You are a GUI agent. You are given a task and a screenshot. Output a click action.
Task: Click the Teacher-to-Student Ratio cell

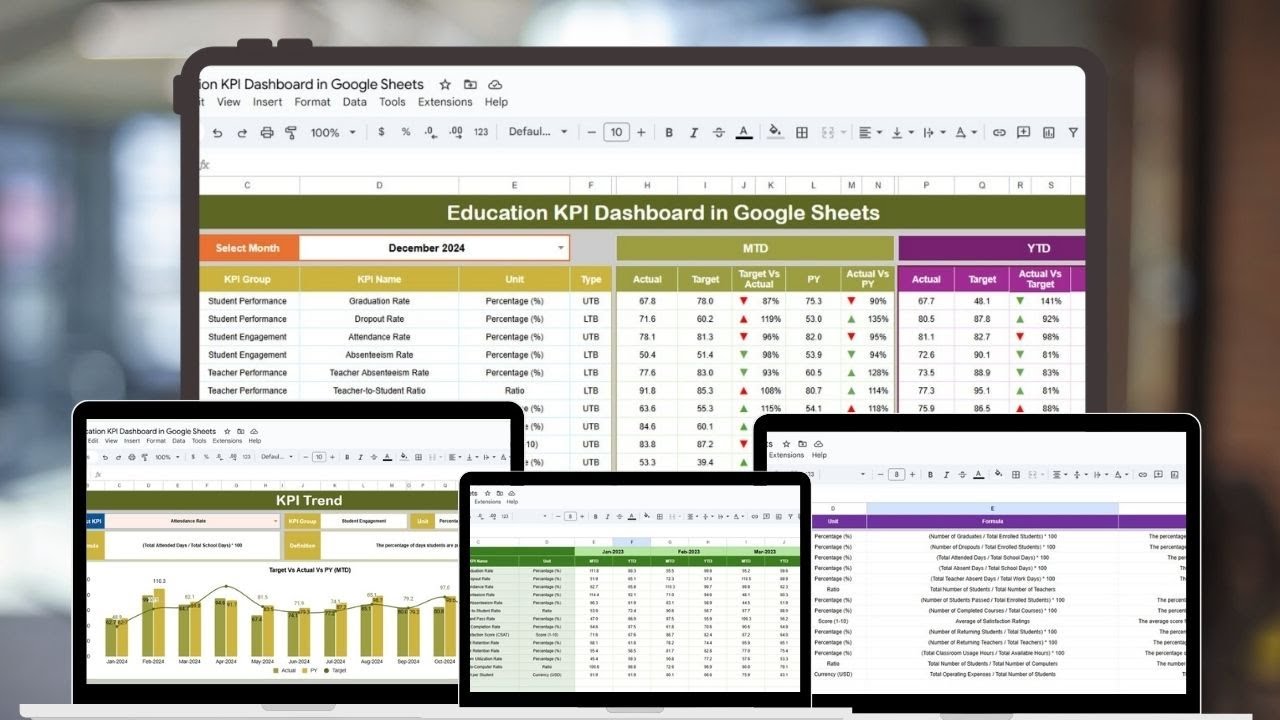point(379,391)
